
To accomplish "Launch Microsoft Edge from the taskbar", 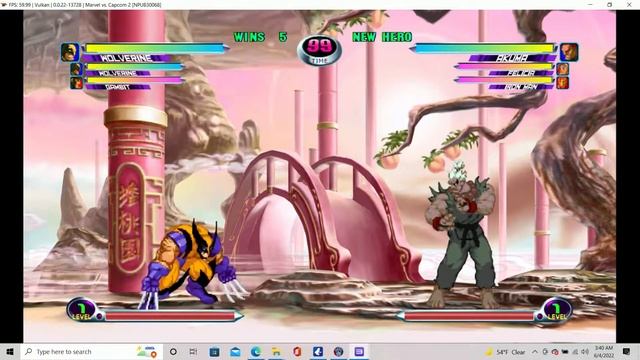I will point(256,351).
